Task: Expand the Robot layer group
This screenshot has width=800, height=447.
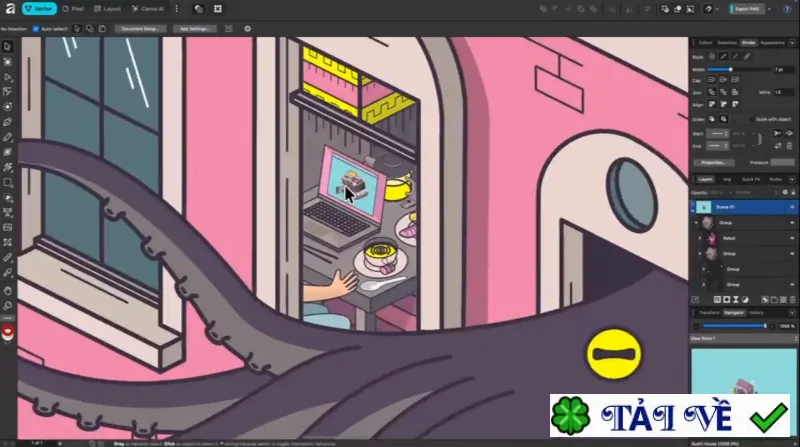Action: click(x=700, y=238)
